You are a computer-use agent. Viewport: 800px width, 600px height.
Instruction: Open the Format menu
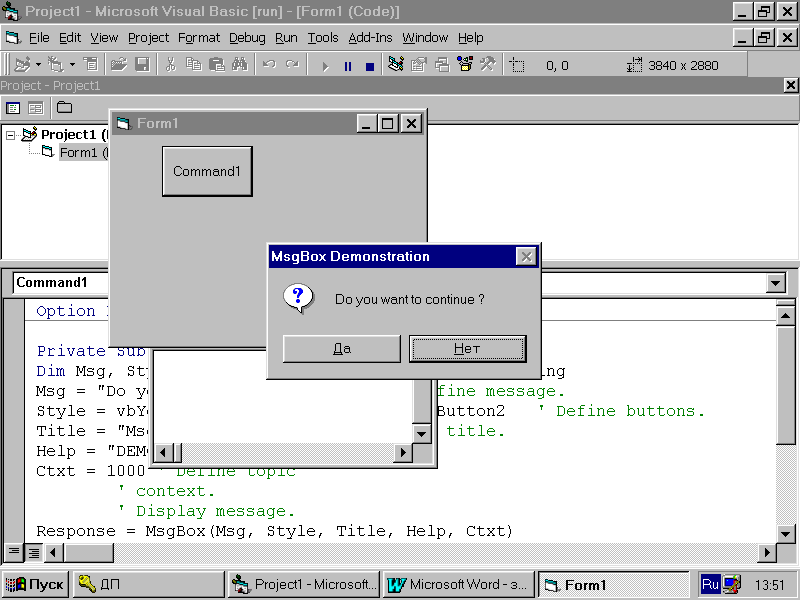pos(198,38)
